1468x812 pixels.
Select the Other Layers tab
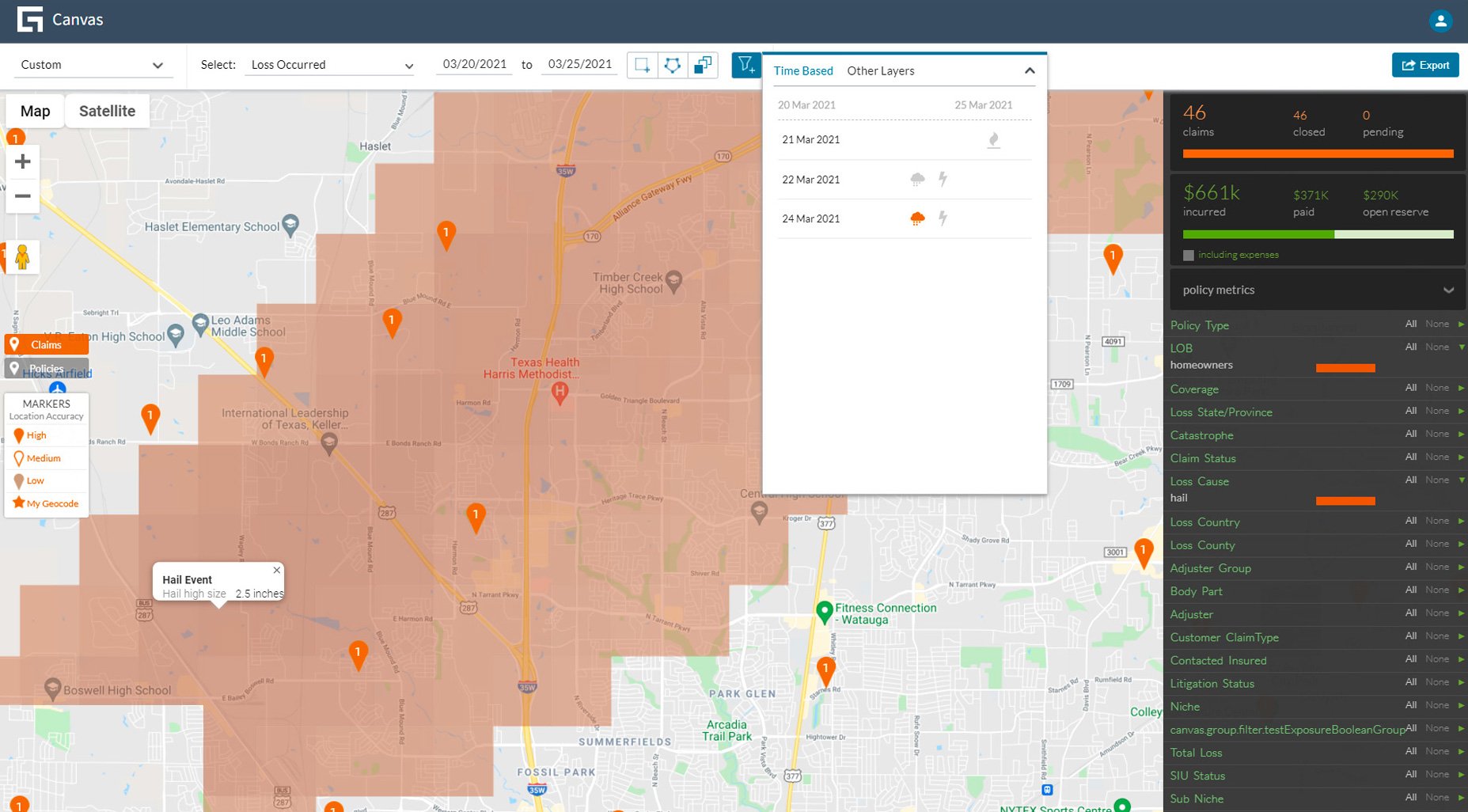point(880,70)
